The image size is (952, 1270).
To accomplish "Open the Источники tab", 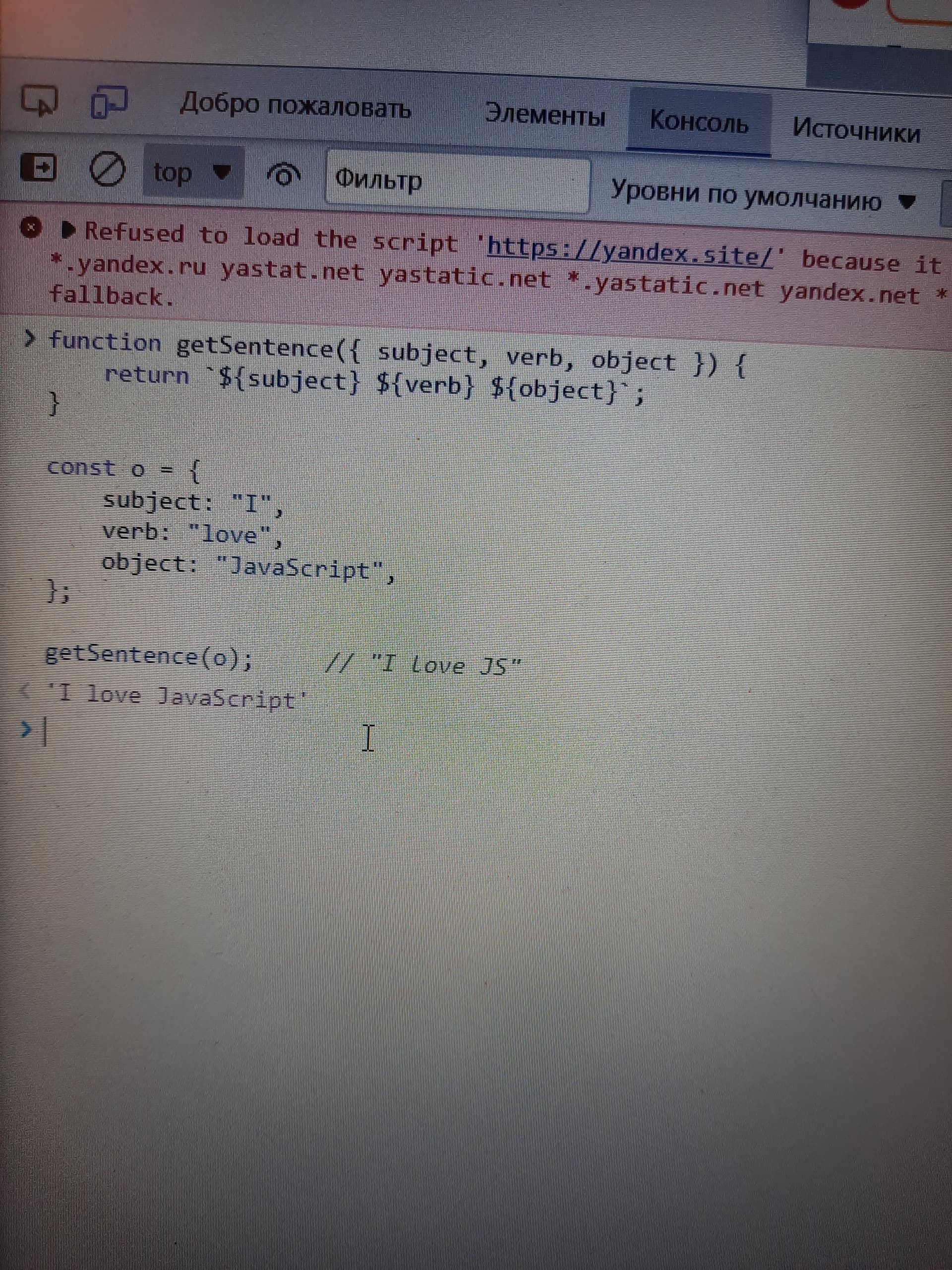I will pos(856,130).
